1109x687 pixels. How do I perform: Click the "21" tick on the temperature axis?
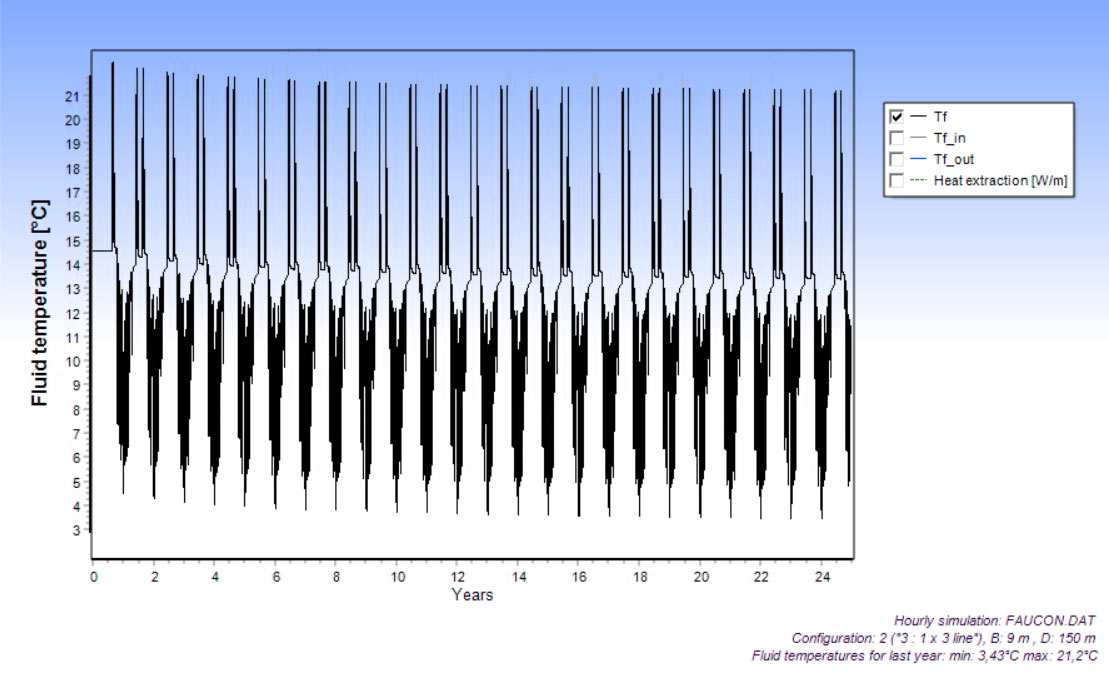73,96
